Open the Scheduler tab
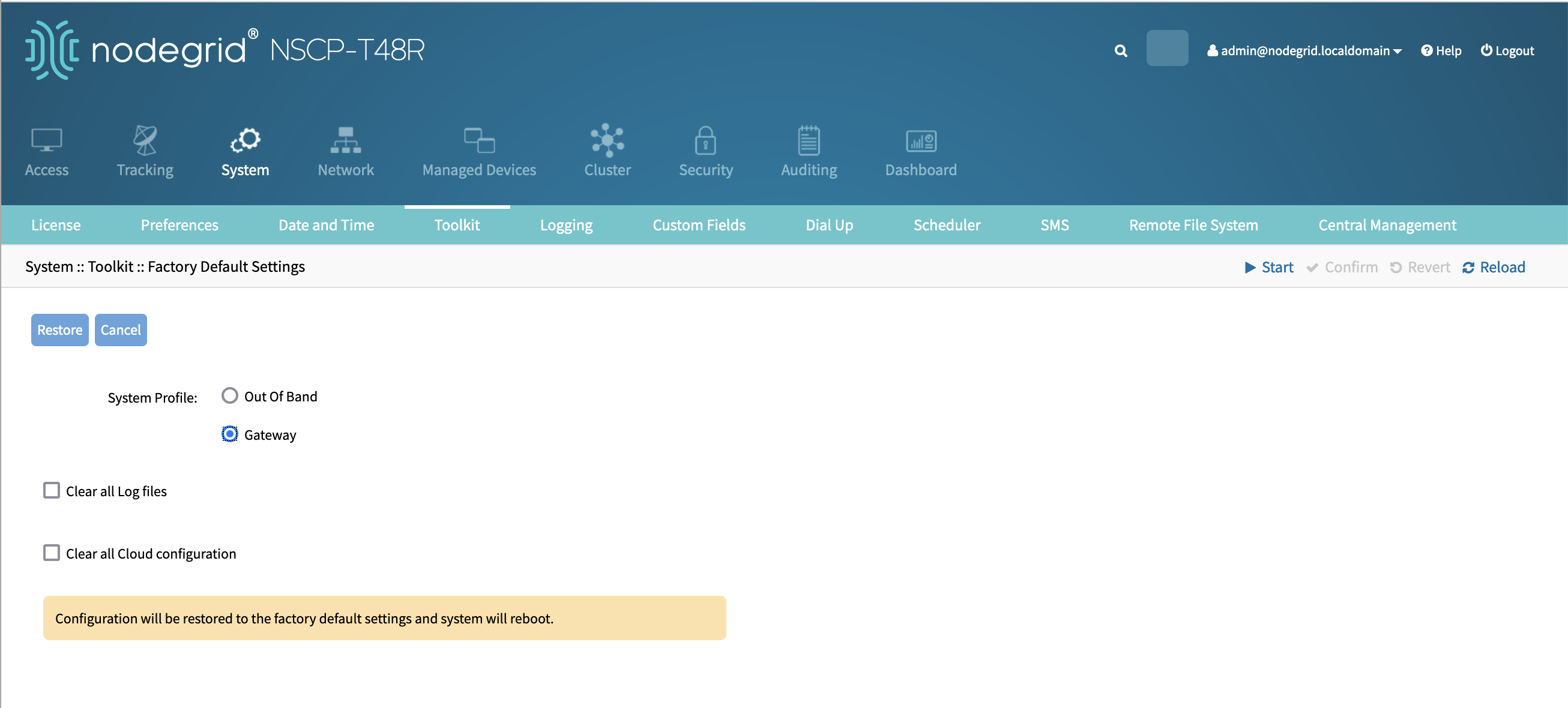 tap(947, 225)
